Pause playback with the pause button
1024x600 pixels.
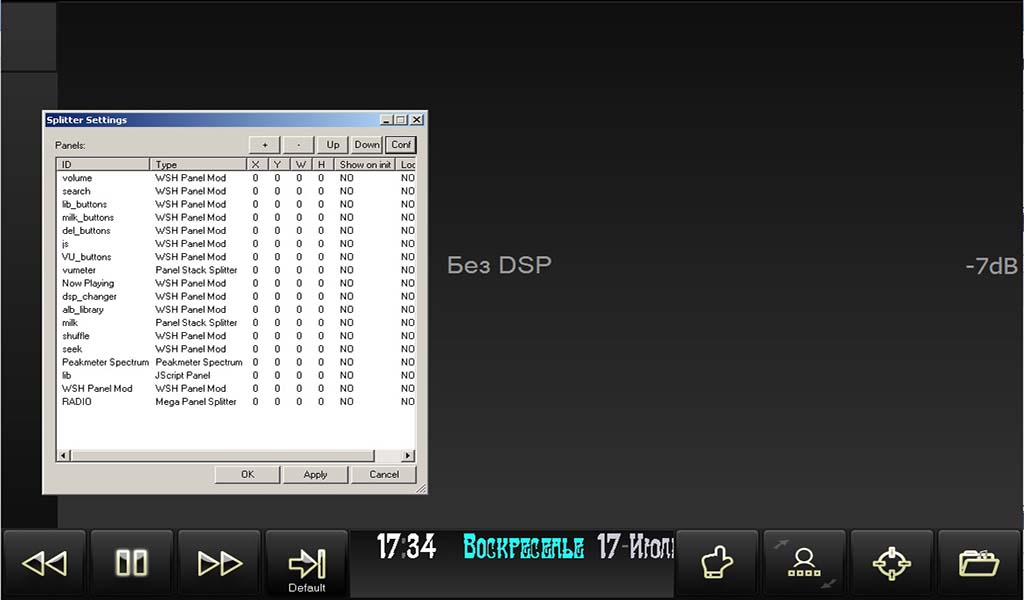coord(131,563)
